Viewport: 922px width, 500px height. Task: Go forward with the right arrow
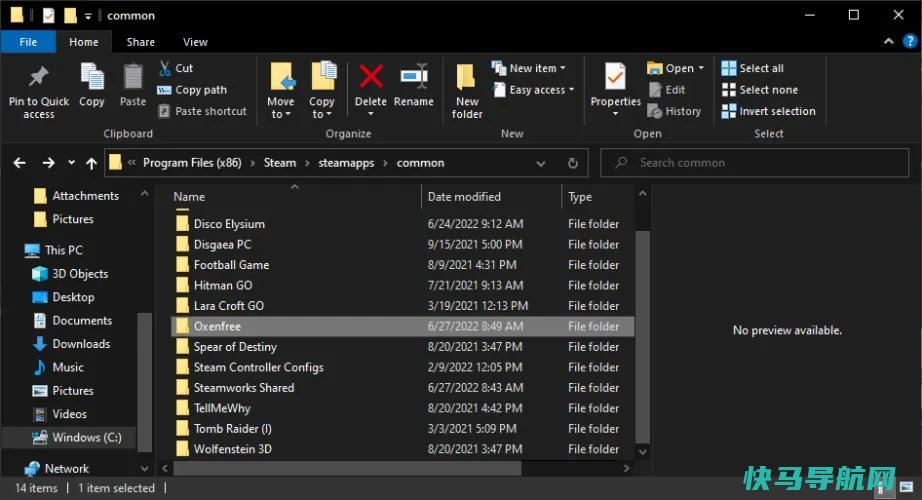[x=48, y=163]
